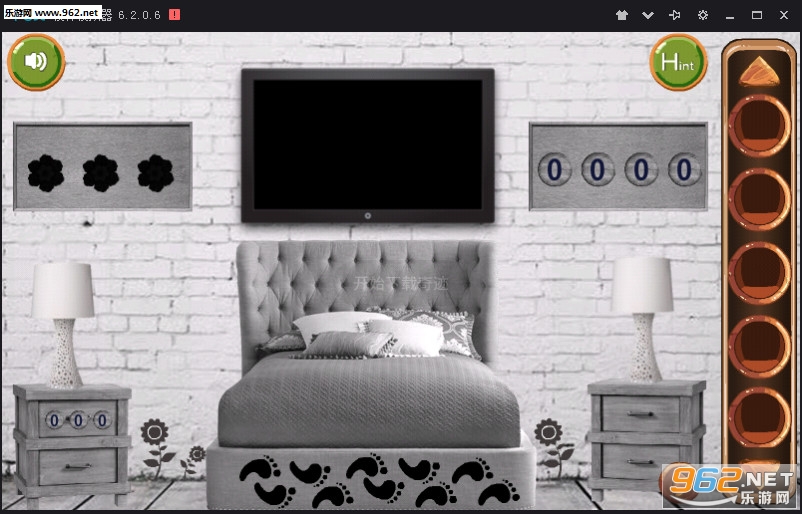This screenshot has height=514, width=802.
Task: Click the pin window icon in title bar
Action: pos(675,15)
